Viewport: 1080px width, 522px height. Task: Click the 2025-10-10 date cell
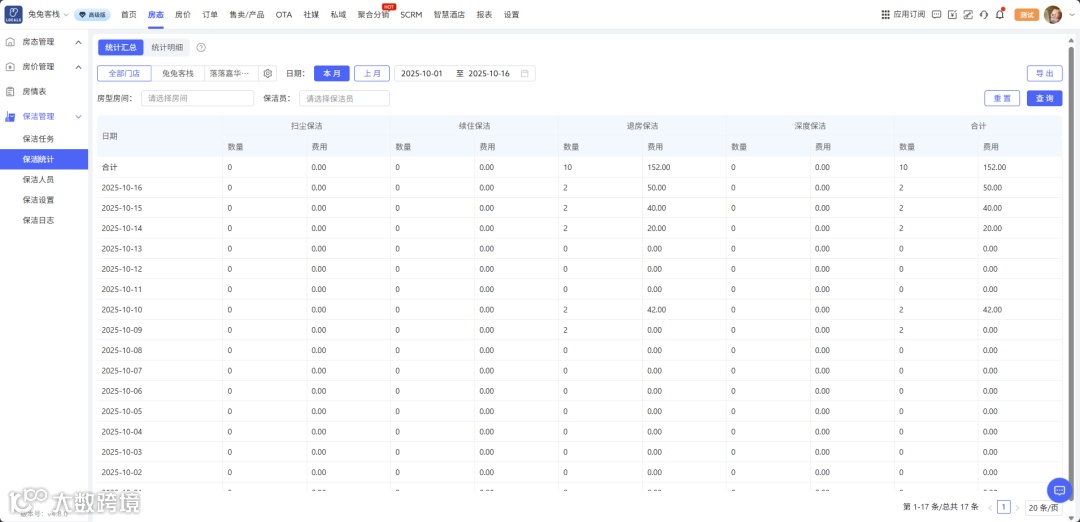pos(160,309)
